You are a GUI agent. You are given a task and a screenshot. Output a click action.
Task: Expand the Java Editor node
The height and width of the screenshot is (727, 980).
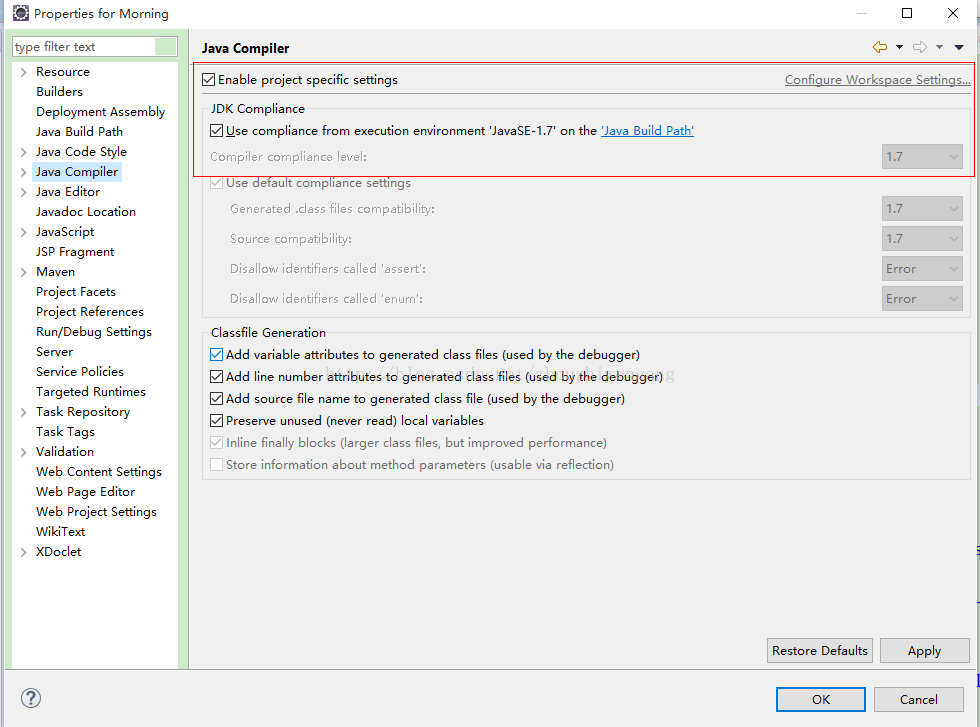click(x=23, y=192)
